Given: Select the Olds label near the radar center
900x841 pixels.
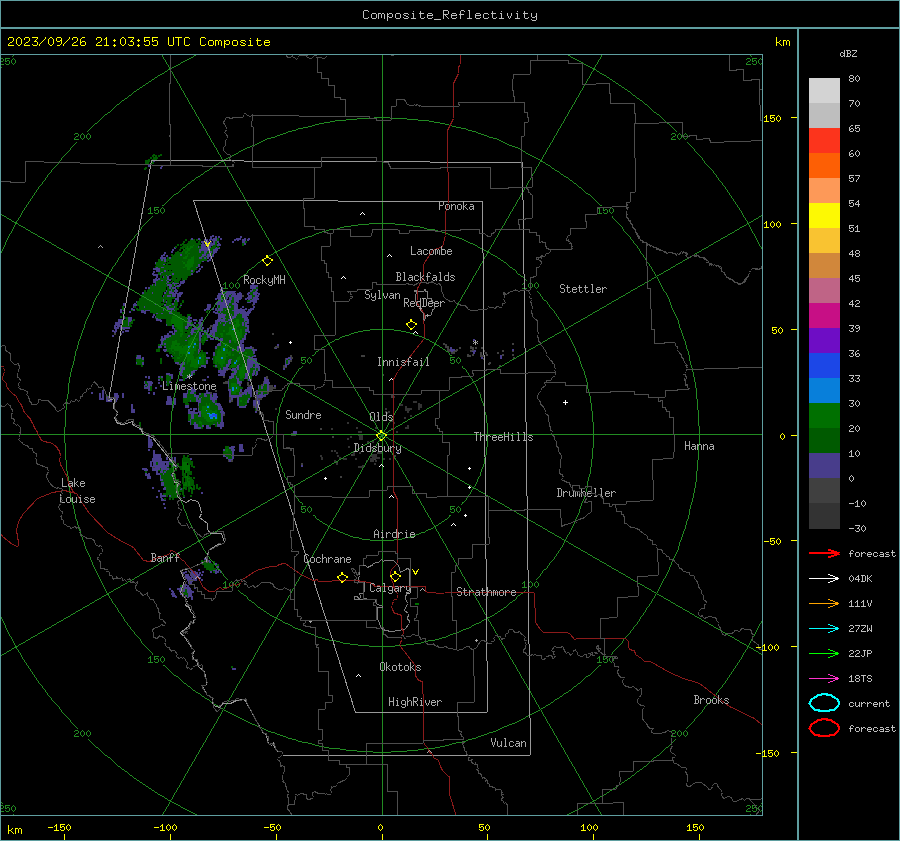Looking at the screenshot, I should pyautogui.click(x=381, y=417).
